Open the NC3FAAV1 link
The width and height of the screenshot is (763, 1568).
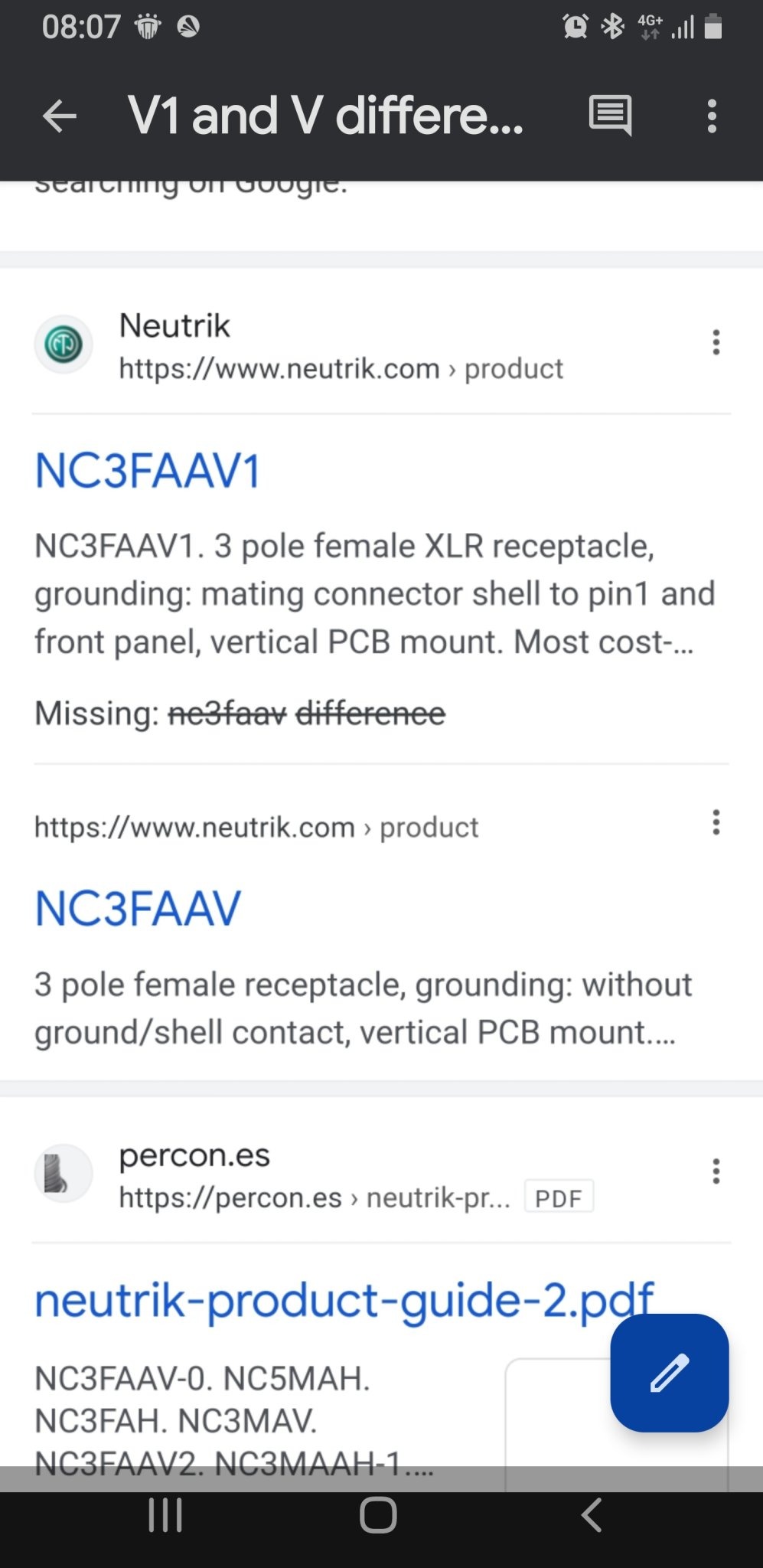click(148, 470)
